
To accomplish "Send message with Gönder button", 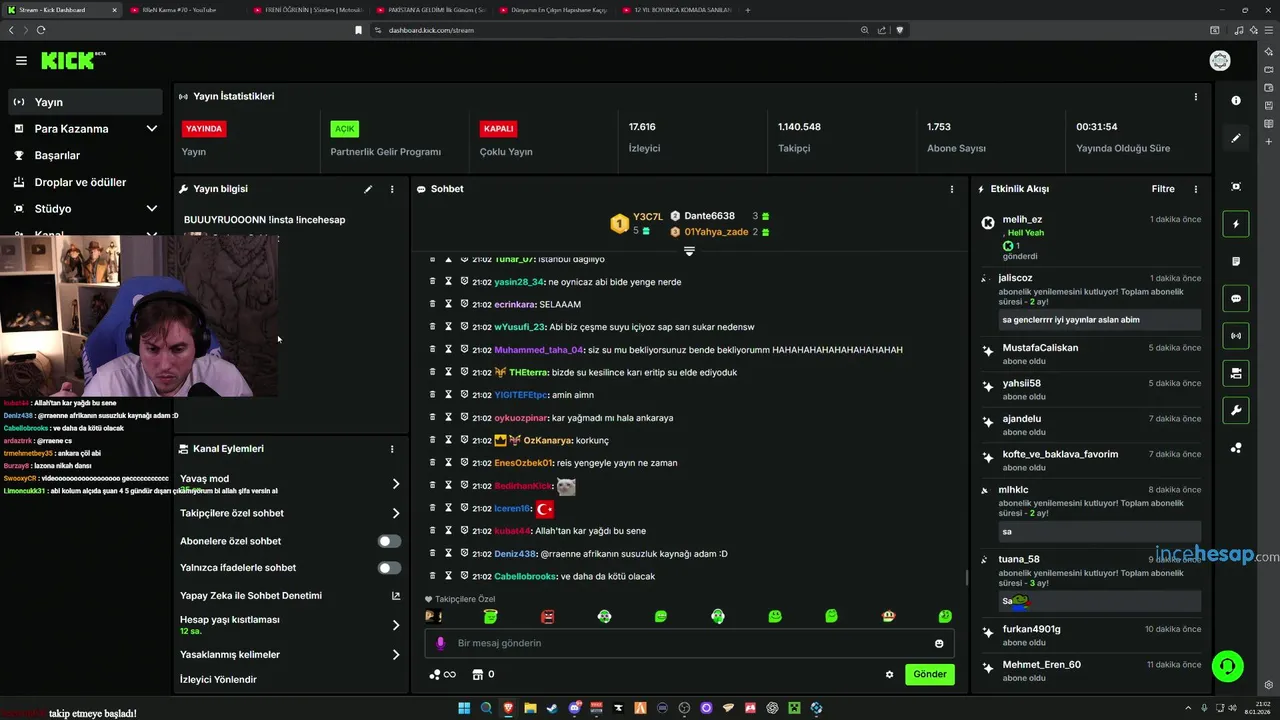I will tap(929, 674).
